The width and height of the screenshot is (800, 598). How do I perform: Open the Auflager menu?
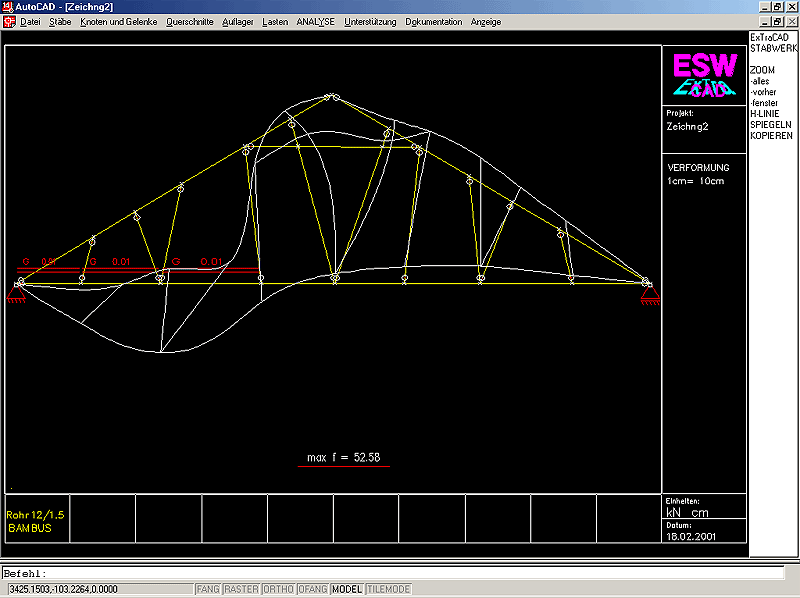[238, 22]
